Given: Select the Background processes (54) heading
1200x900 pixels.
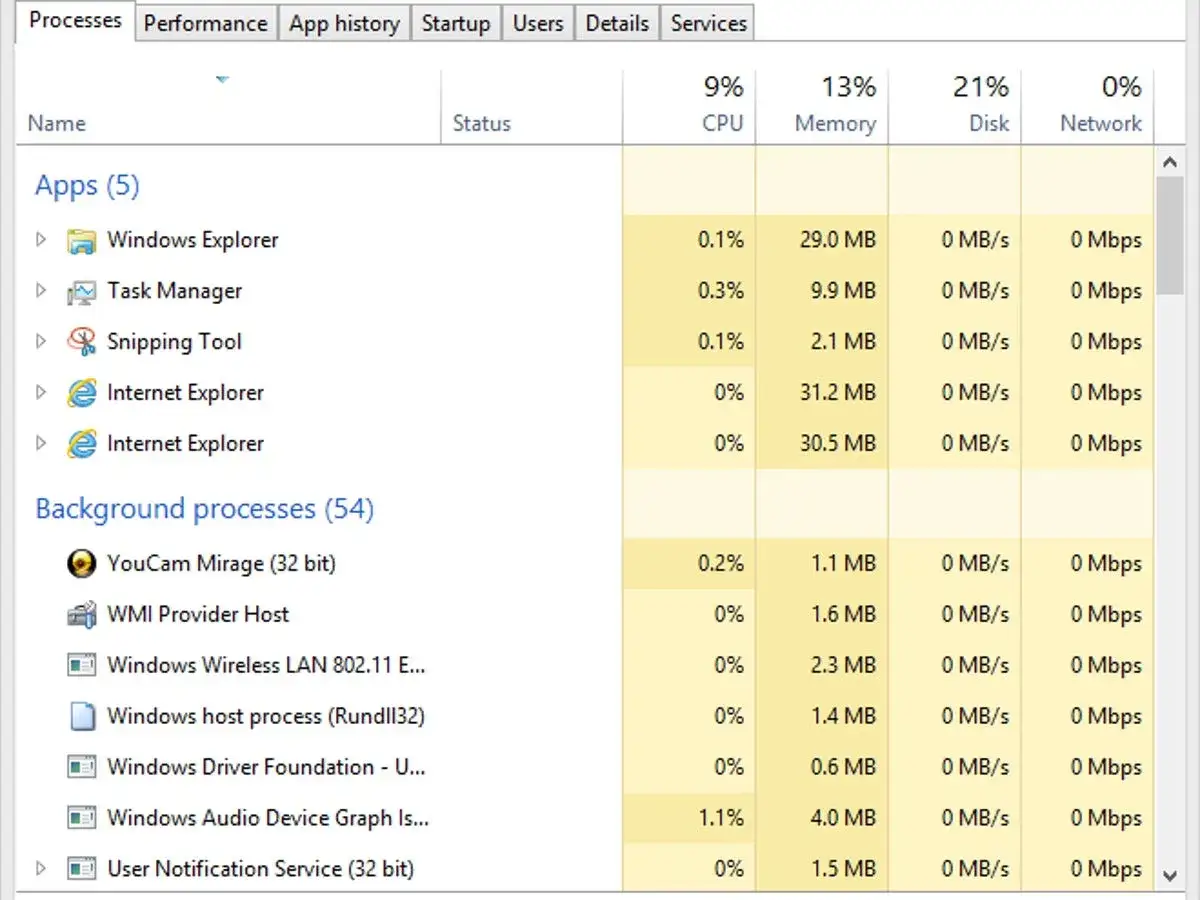Looking at the screenshot, I should (204, 509).
